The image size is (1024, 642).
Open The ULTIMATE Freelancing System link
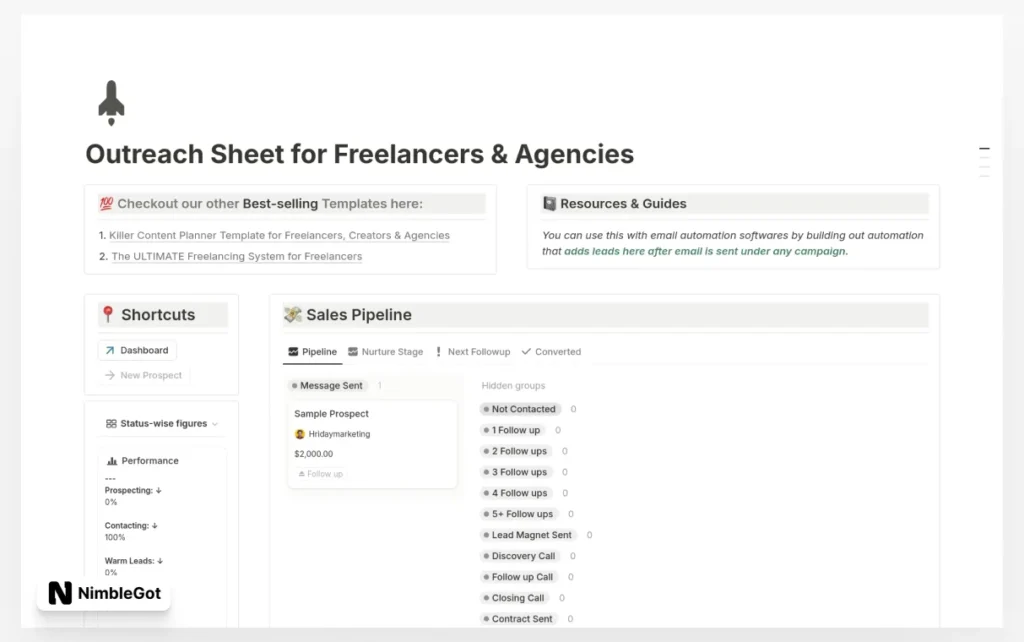tap(236, 256)
